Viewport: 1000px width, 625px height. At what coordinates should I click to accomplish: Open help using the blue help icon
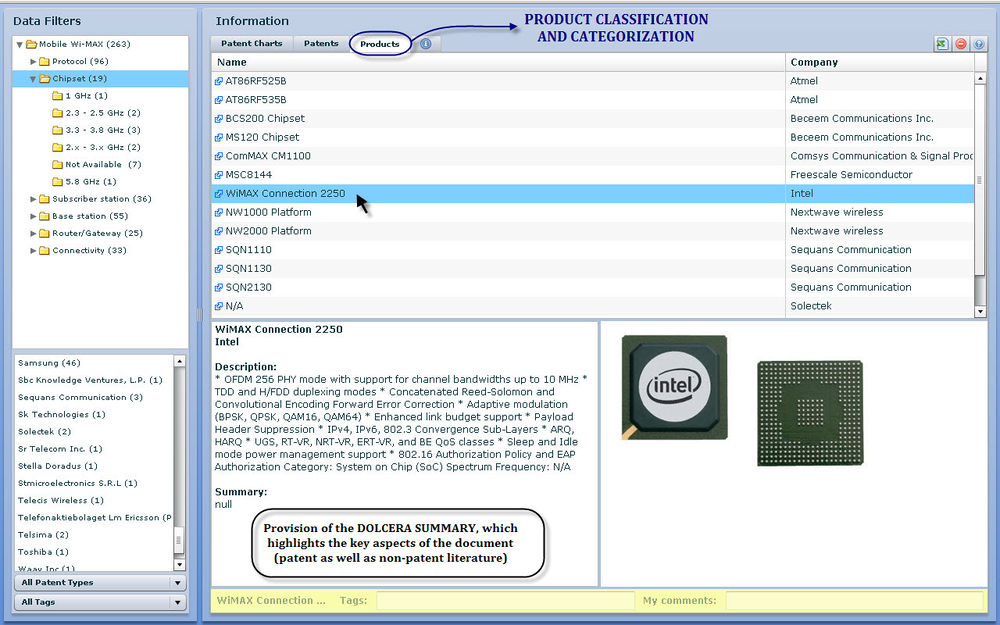click(x=978, y=43)
